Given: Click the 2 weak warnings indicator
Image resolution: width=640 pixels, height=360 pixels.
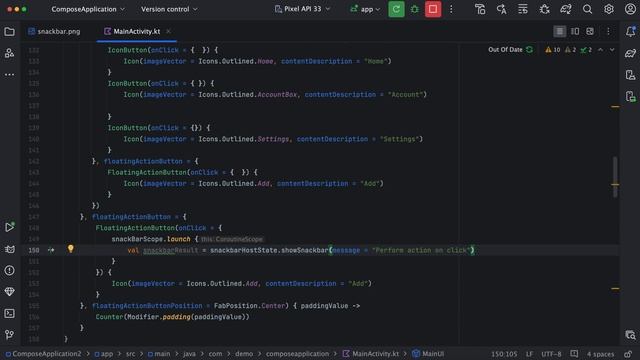Looking at the screenshot, I should click(x=570, y=49).
